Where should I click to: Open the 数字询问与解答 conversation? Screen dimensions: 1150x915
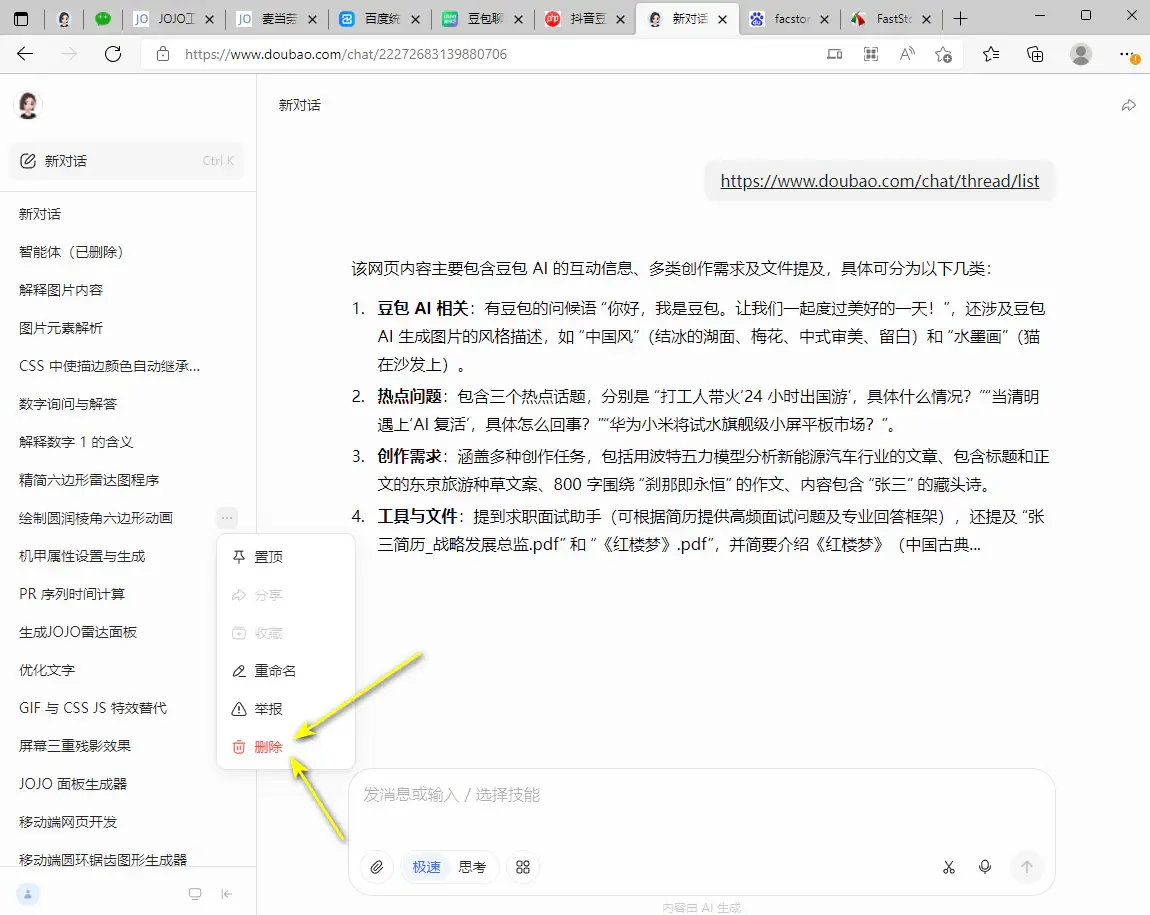128,404
